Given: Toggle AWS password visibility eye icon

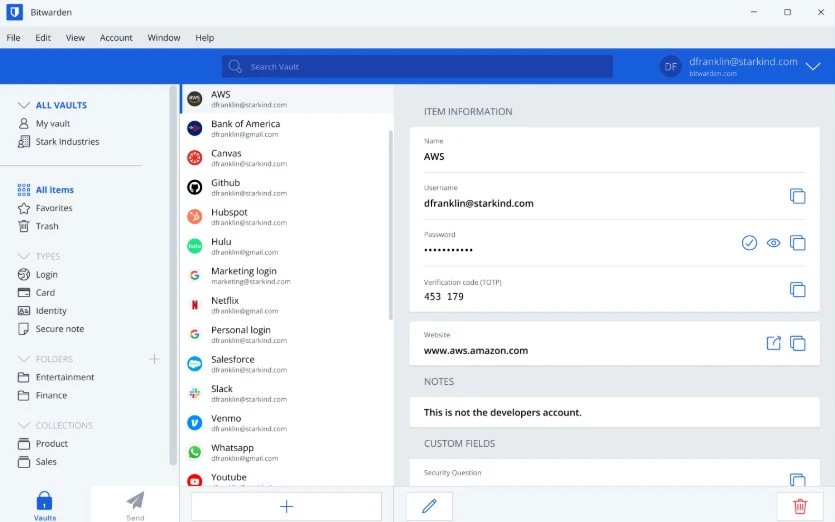Looking at the screenshot, I should click(773, 243).
